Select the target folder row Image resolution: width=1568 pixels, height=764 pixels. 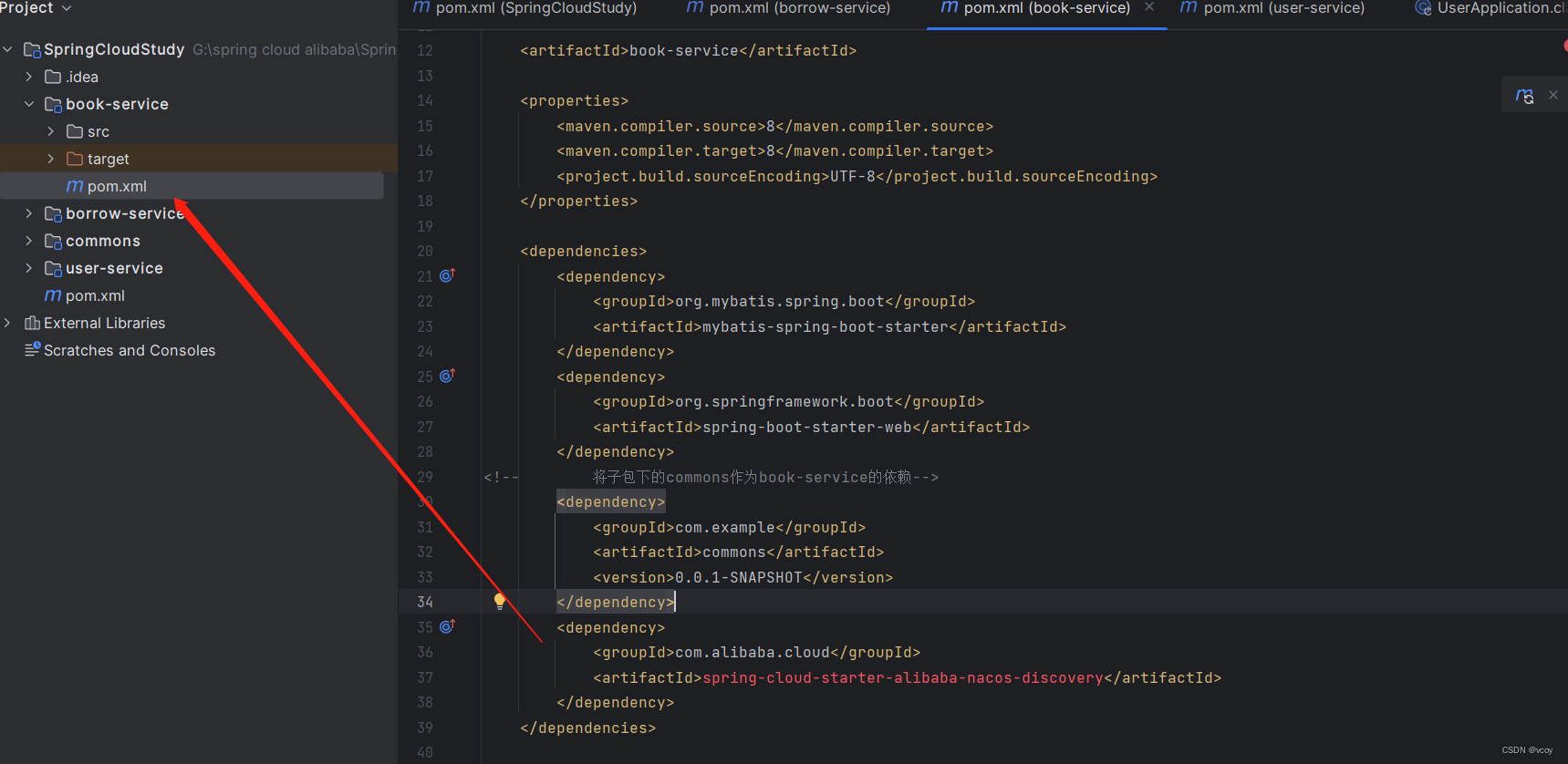point(199,159)
